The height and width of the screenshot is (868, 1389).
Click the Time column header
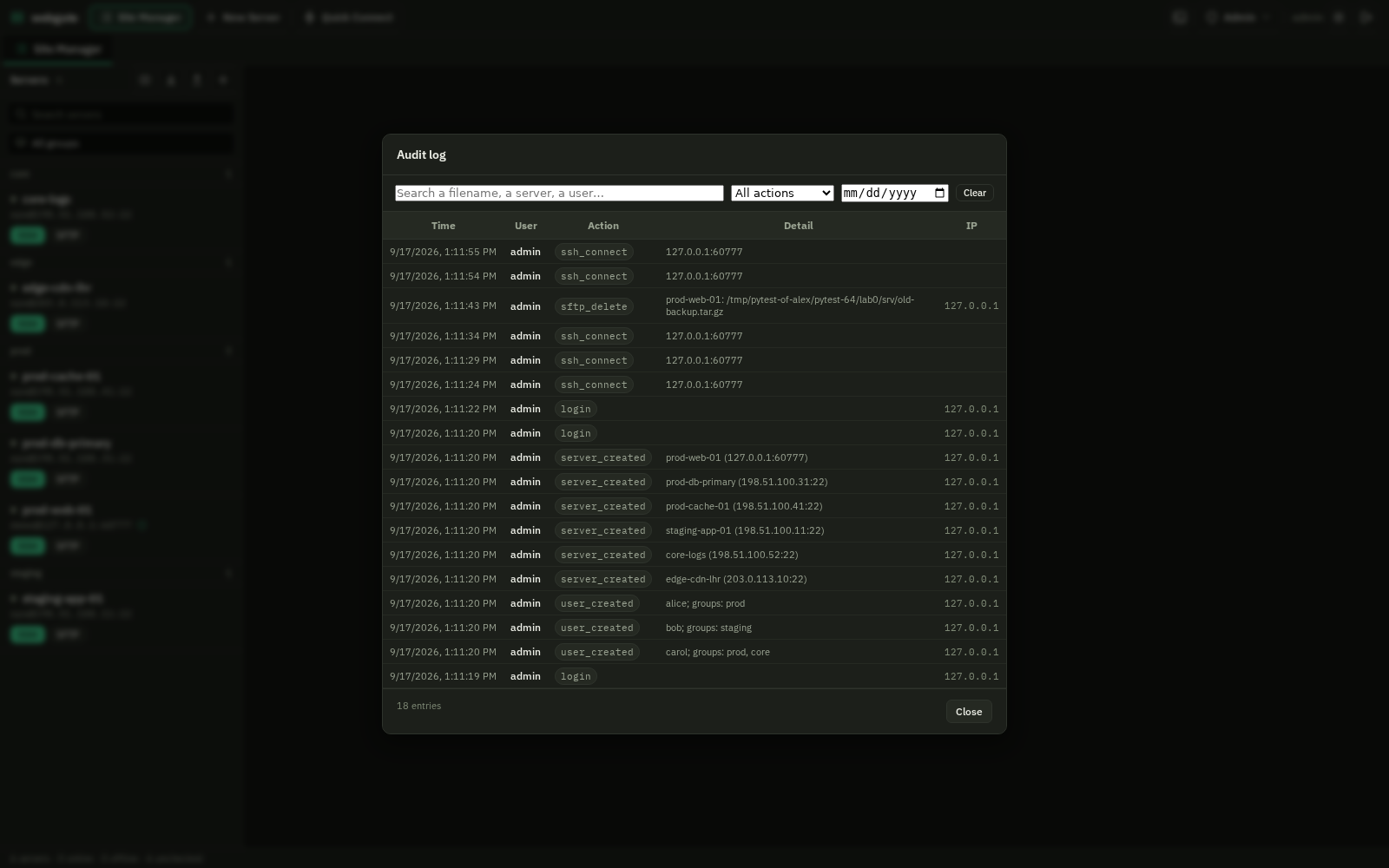click(x=443, y=226)
